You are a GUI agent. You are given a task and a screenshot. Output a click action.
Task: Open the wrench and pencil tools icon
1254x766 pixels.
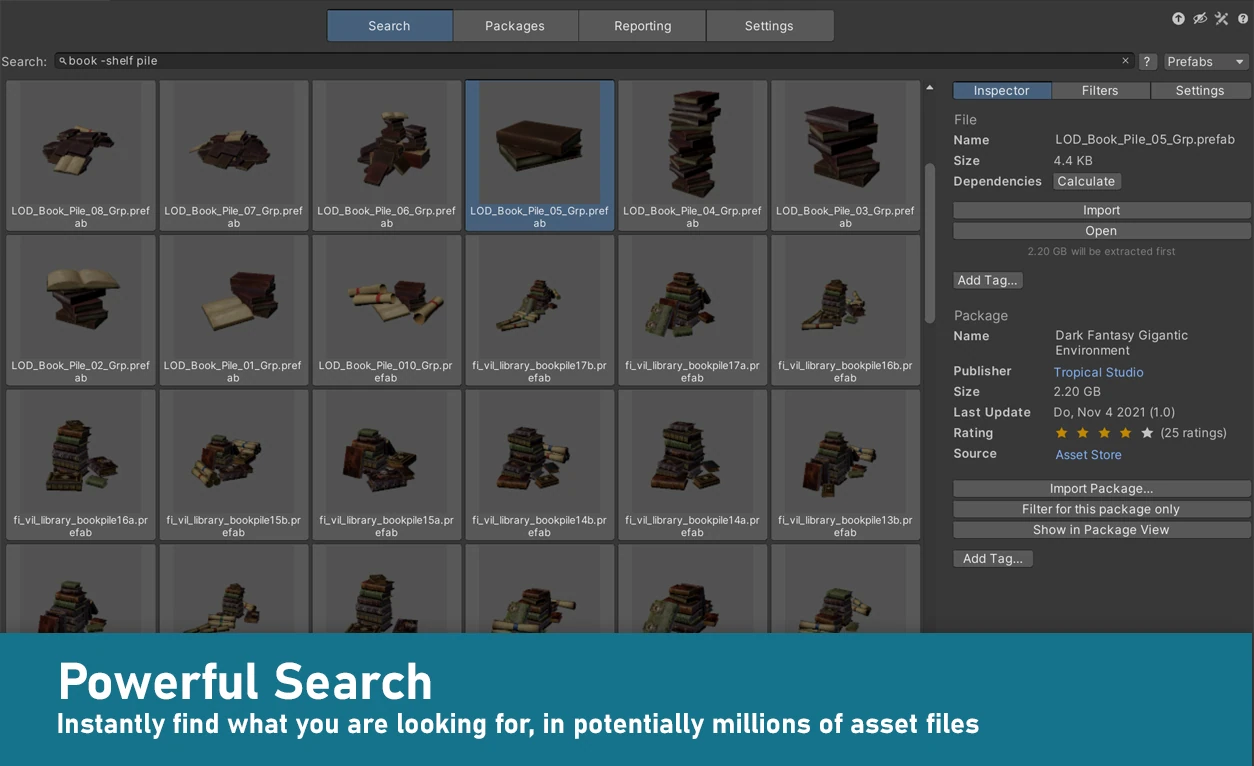point(1222,19)
